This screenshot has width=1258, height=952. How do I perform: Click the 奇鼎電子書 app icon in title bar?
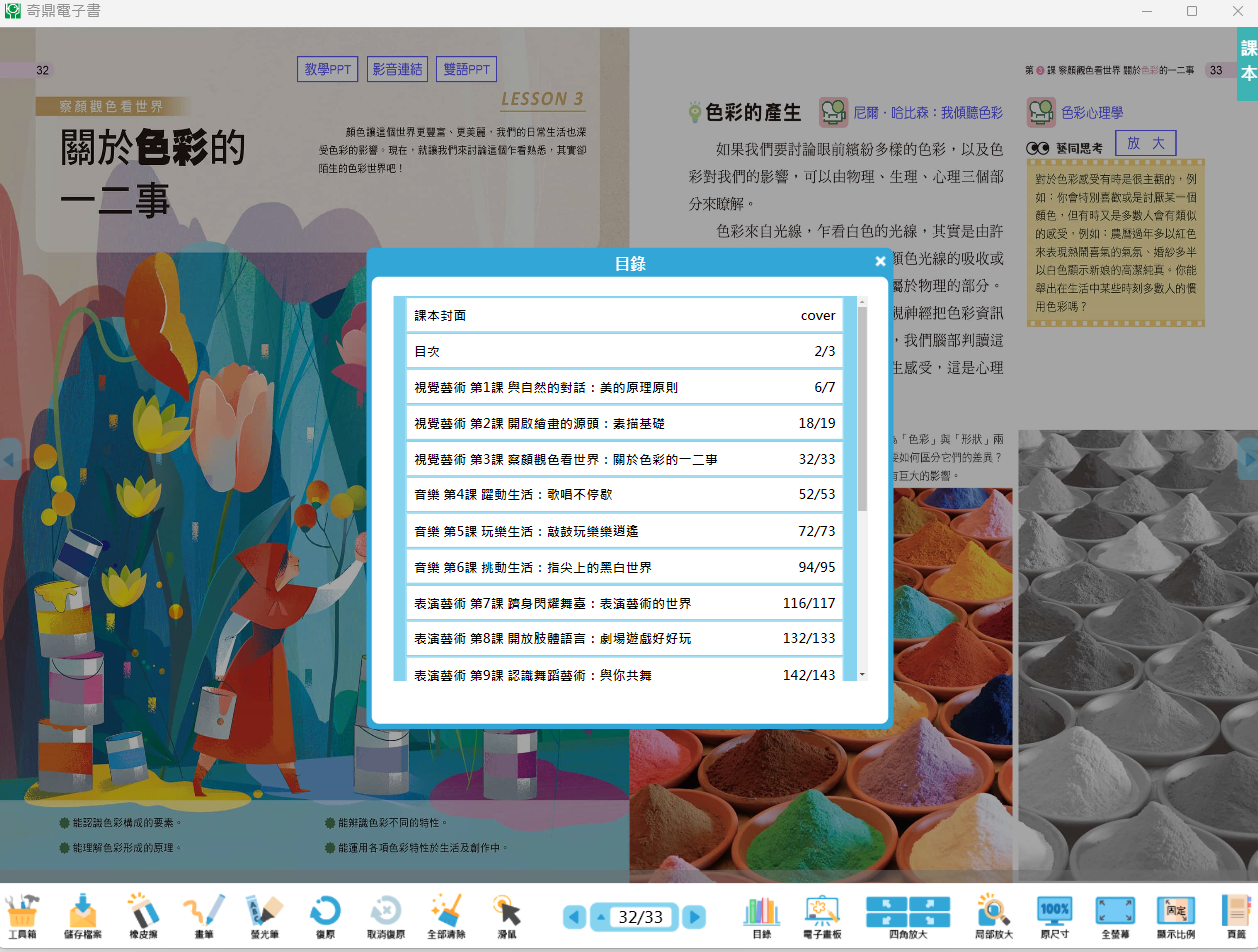(13, 11)
